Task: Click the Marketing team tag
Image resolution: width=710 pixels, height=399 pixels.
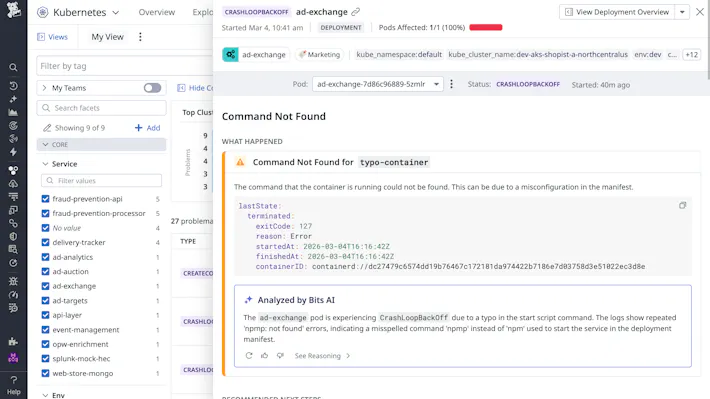Action: tap(320, 54)
